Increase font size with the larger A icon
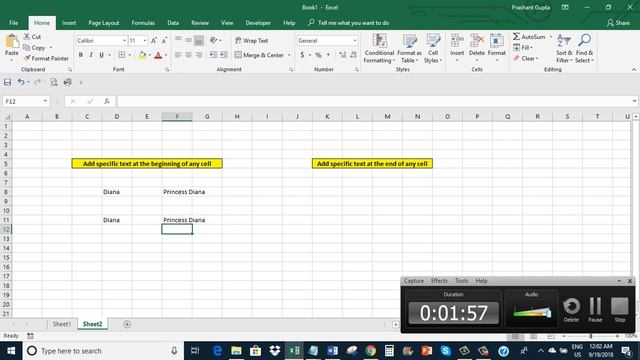The image size is (640, 360). coord(153,40)
